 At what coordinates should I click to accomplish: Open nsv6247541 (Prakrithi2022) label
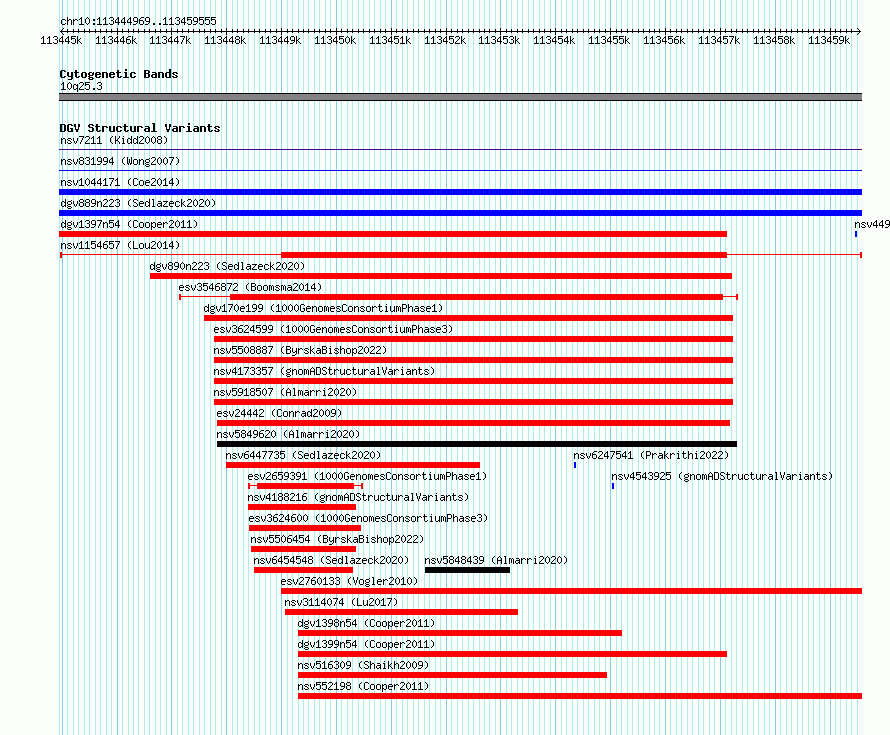pos(651,455)
